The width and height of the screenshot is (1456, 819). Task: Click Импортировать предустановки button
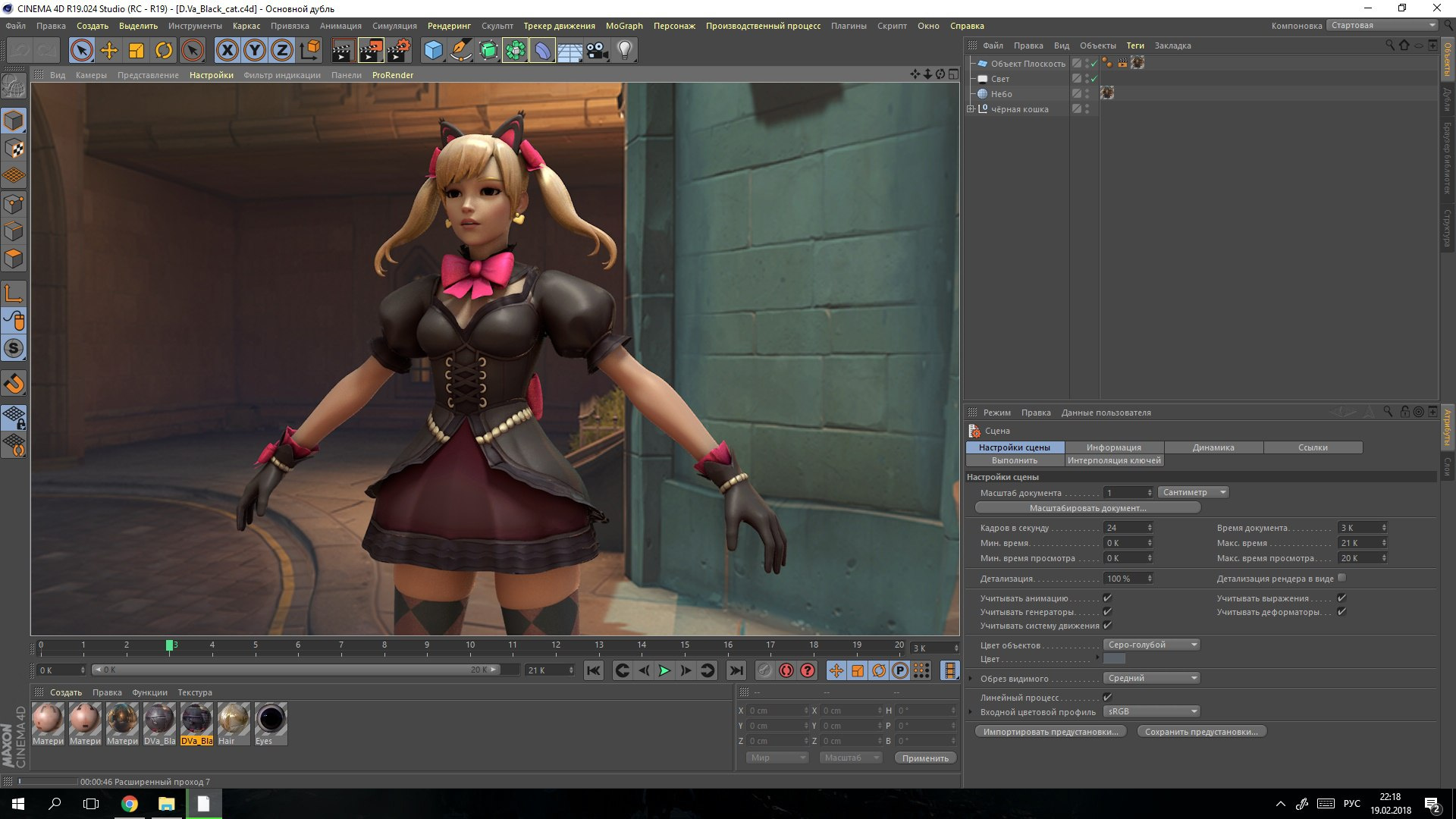pos(1050,732)
